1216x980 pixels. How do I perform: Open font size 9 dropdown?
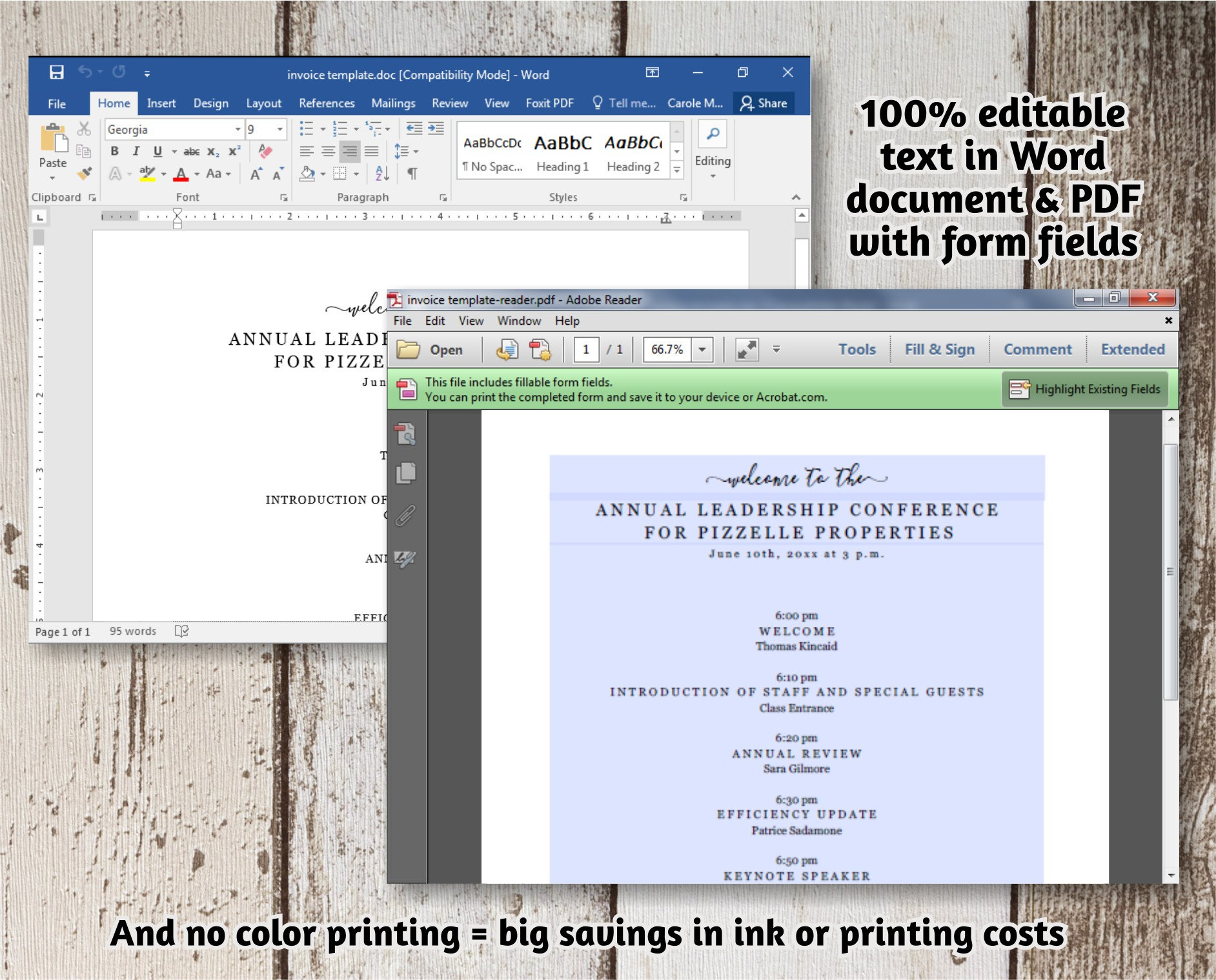(x=279, y=129)
